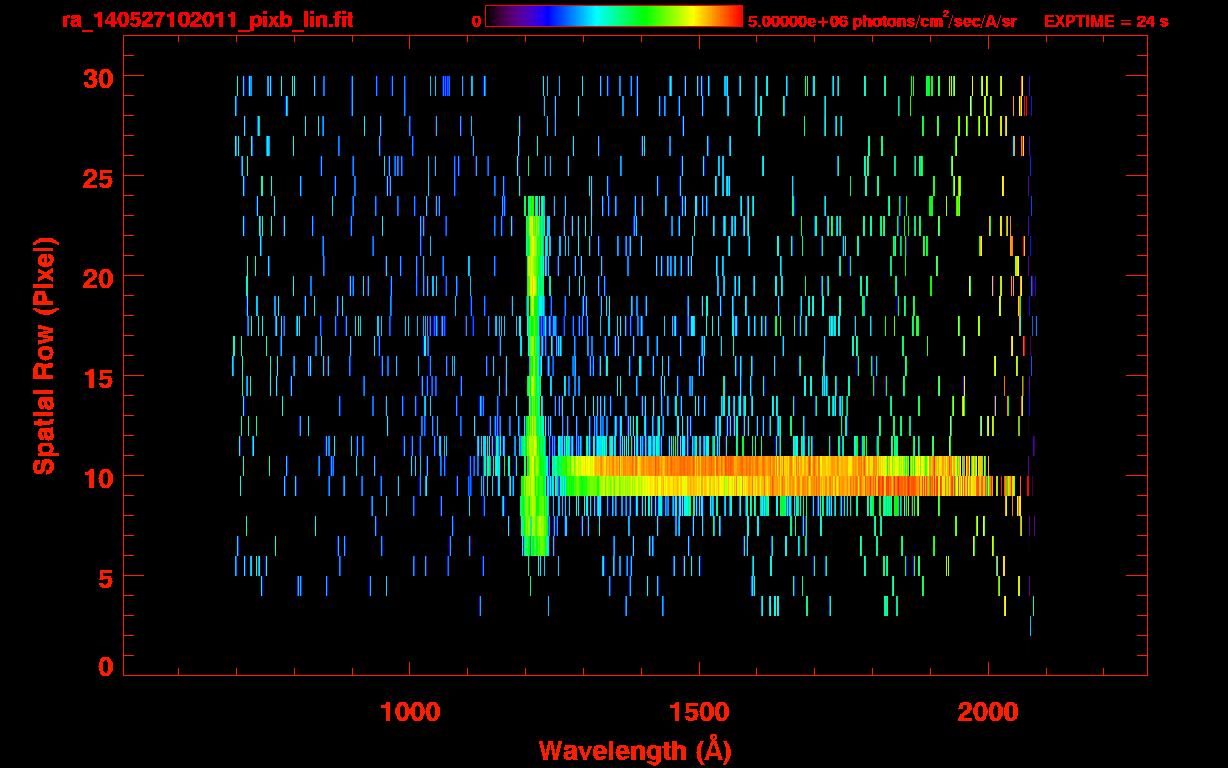The height and width of the screenshot is (768, 1228).
Task: Click the 1500 wavelength tick label
Action: [699, 712]
